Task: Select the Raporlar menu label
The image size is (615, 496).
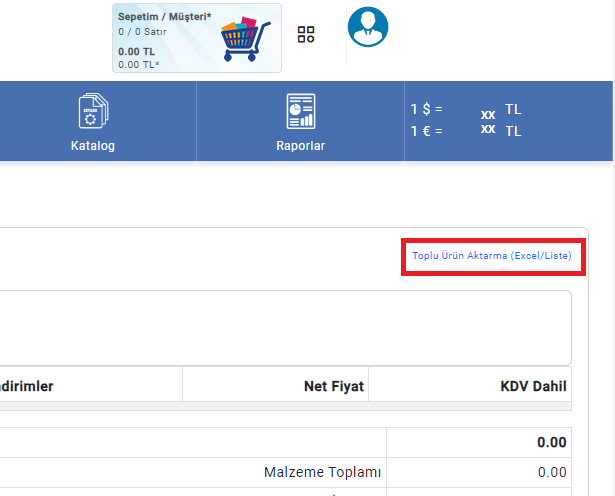Action: (300, 146)
